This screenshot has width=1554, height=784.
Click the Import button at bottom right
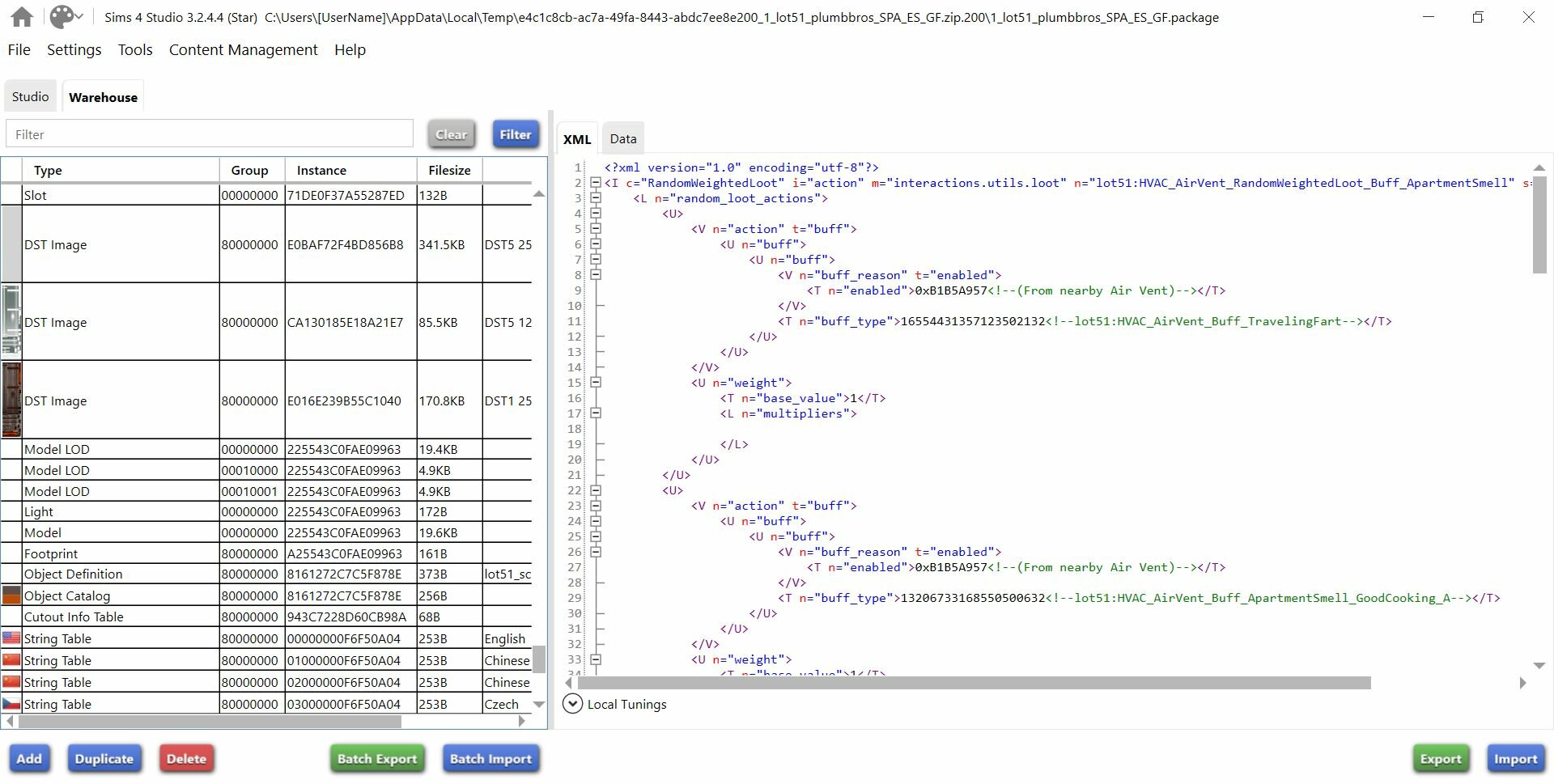pos(1516,759)
